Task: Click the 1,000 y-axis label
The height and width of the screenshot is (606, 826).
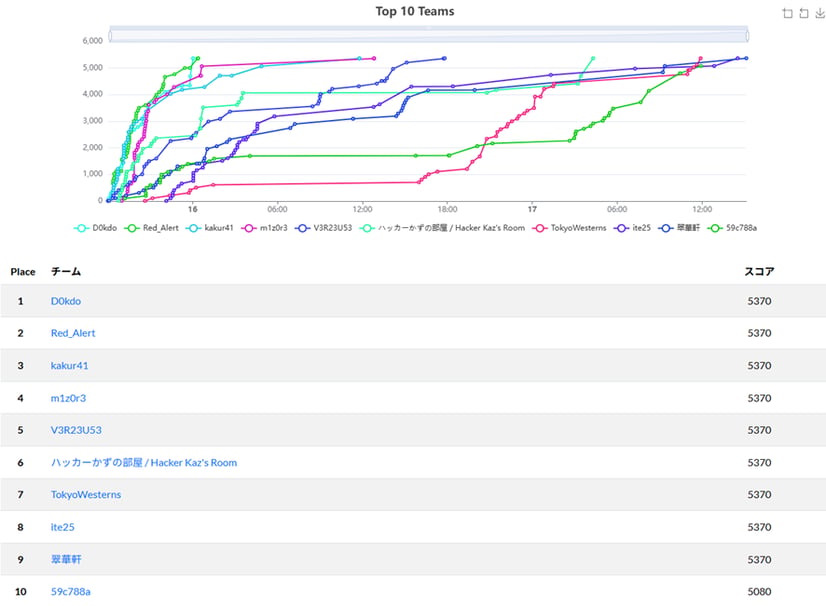Action: pyautogui.click(x=93, y=174)
